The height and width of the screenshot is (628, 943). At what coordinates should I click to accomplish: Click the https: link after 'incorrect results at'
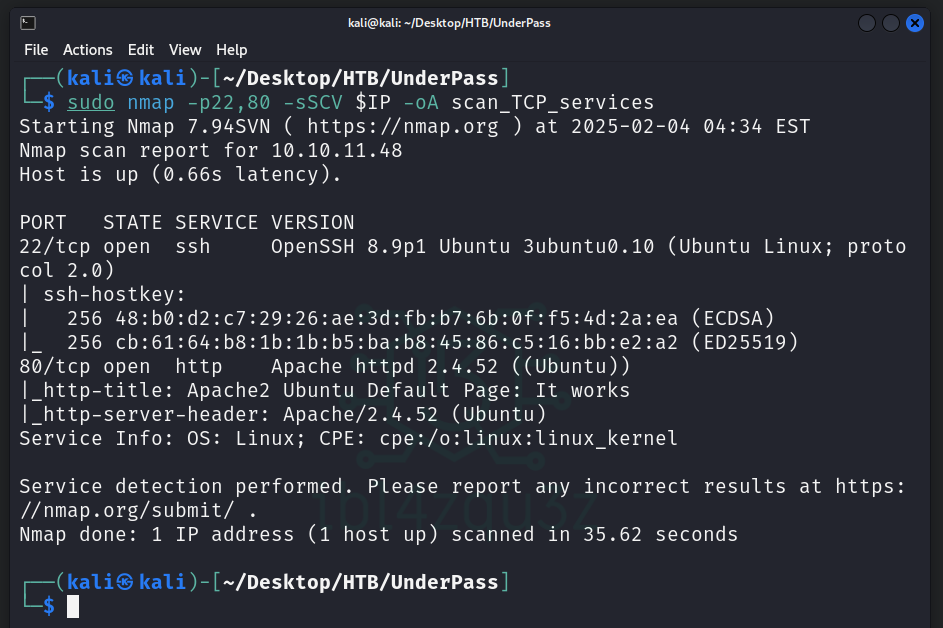click(869, 486)
